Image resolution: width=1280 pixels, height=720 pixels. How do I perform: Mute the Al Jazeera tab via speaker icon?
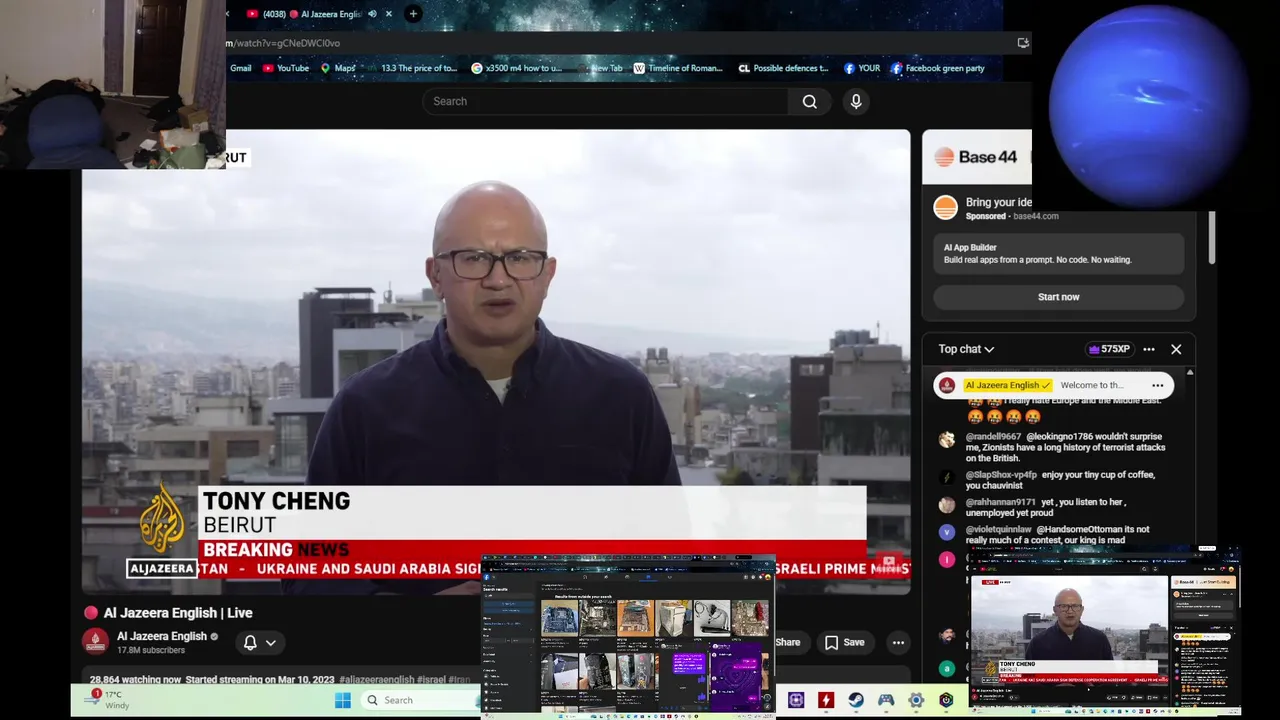click(x=372, y=14)
